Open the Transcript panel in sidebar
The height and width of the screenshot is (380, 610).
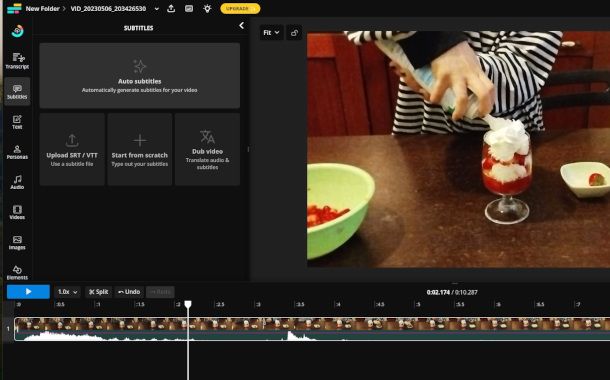pyautogui.click(x=17, y=61)
